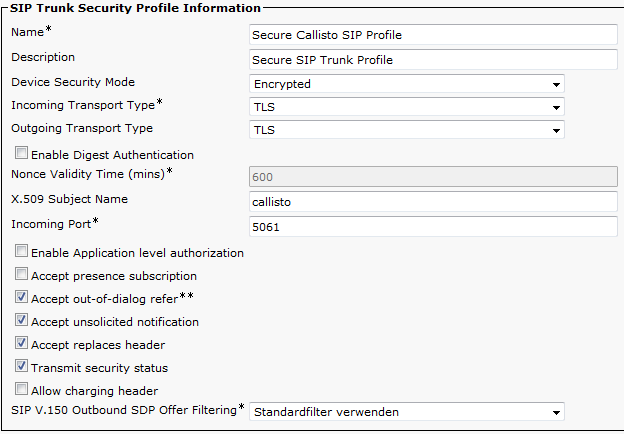Click the Enable Digest Authentication label

coord(112,155)
